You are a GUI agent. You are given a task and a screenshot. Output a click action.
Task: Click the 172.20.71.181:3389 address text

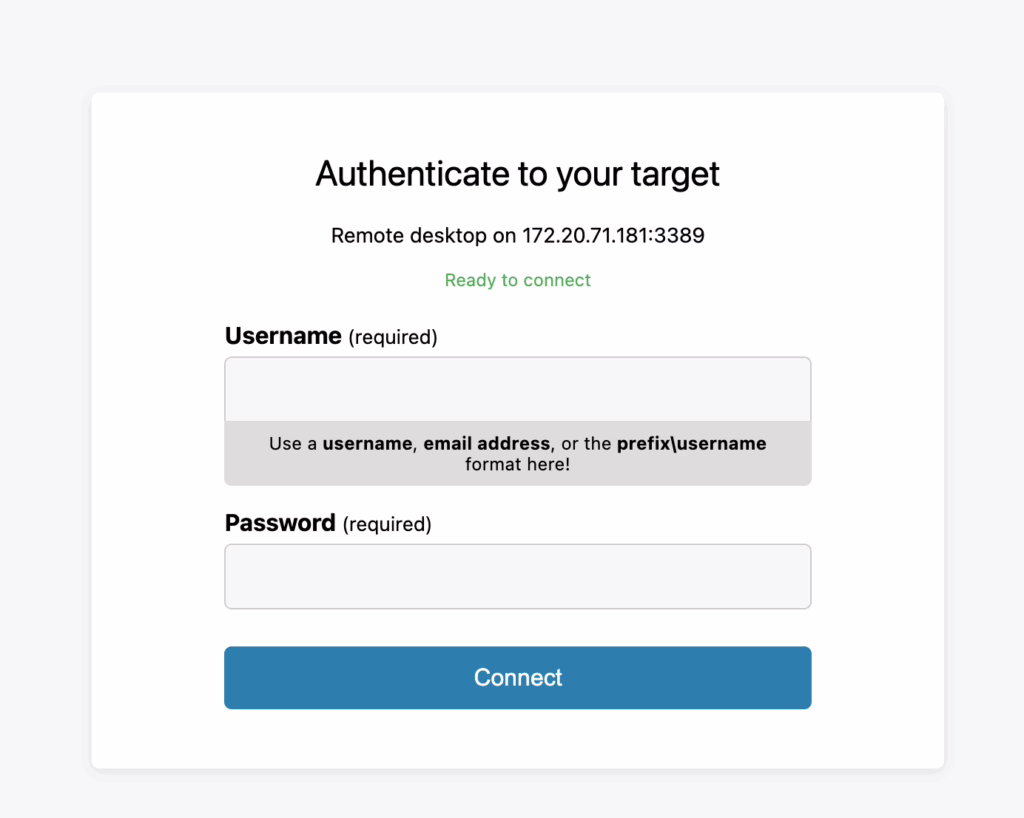click(613, 235)
